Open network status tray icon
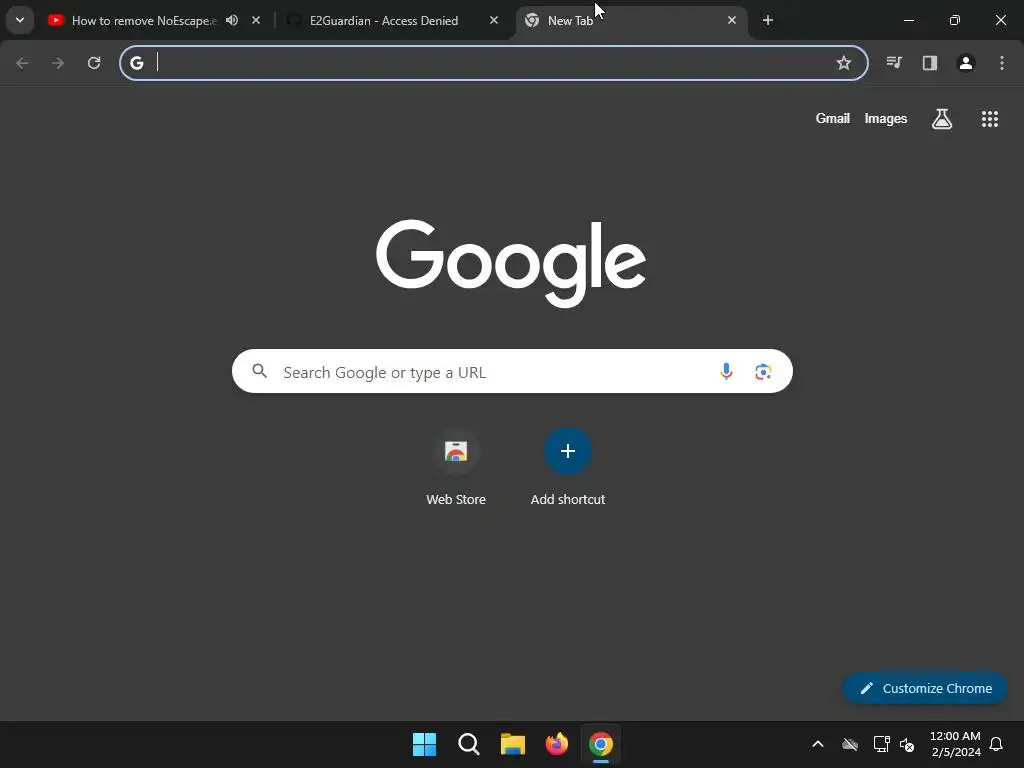 click(882, 744)
